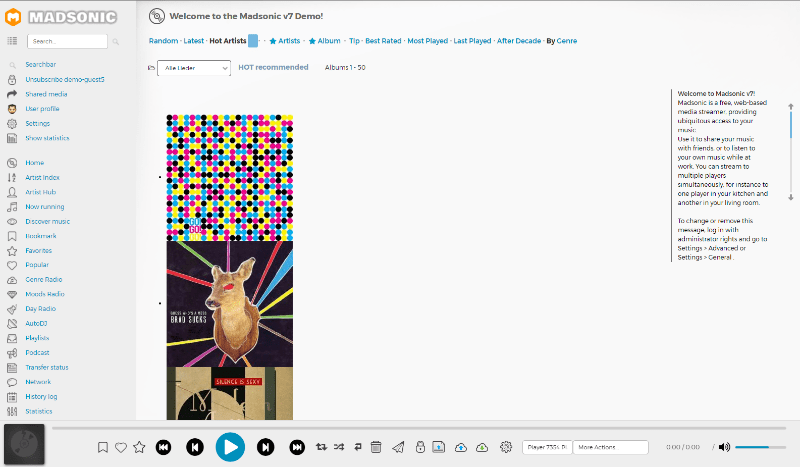Screen dimensions: 800x467
Task: Focus the Search input field
Action: point(67,41)
